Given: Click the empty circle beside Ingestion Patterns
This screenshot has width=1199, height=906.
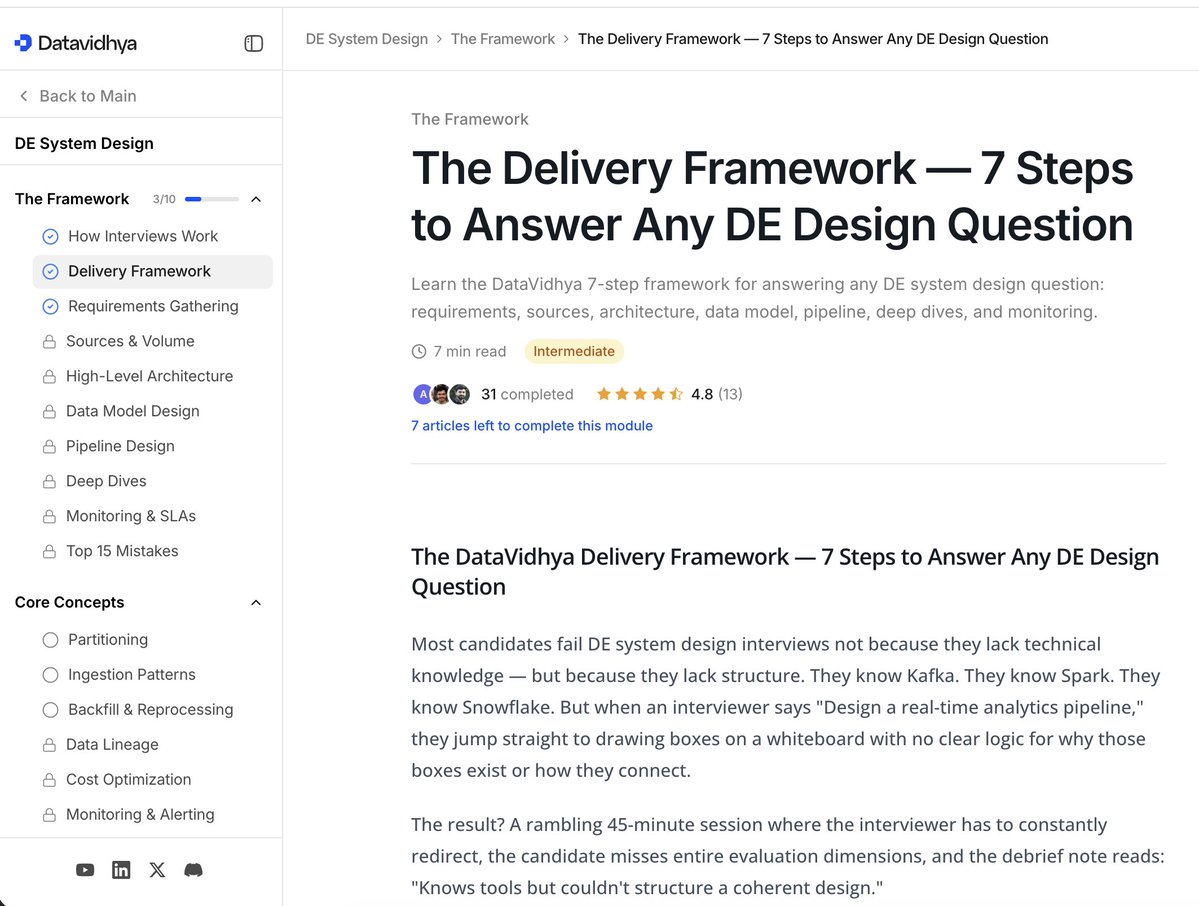Looking at the screenshot, I should tap(50, 675).
